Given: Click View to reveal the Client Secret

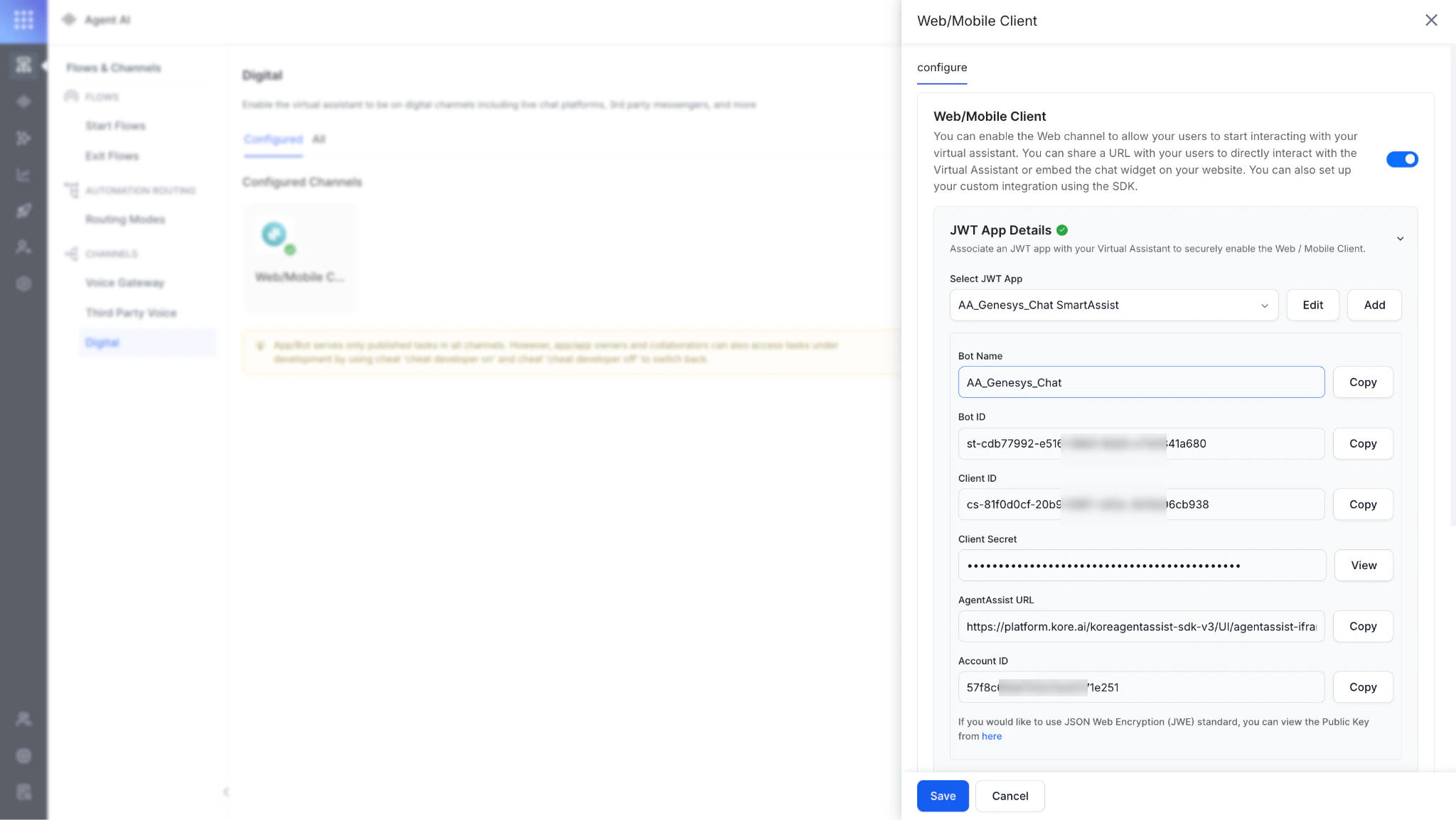Looking at the screenshot, I should click(1363, 565).
